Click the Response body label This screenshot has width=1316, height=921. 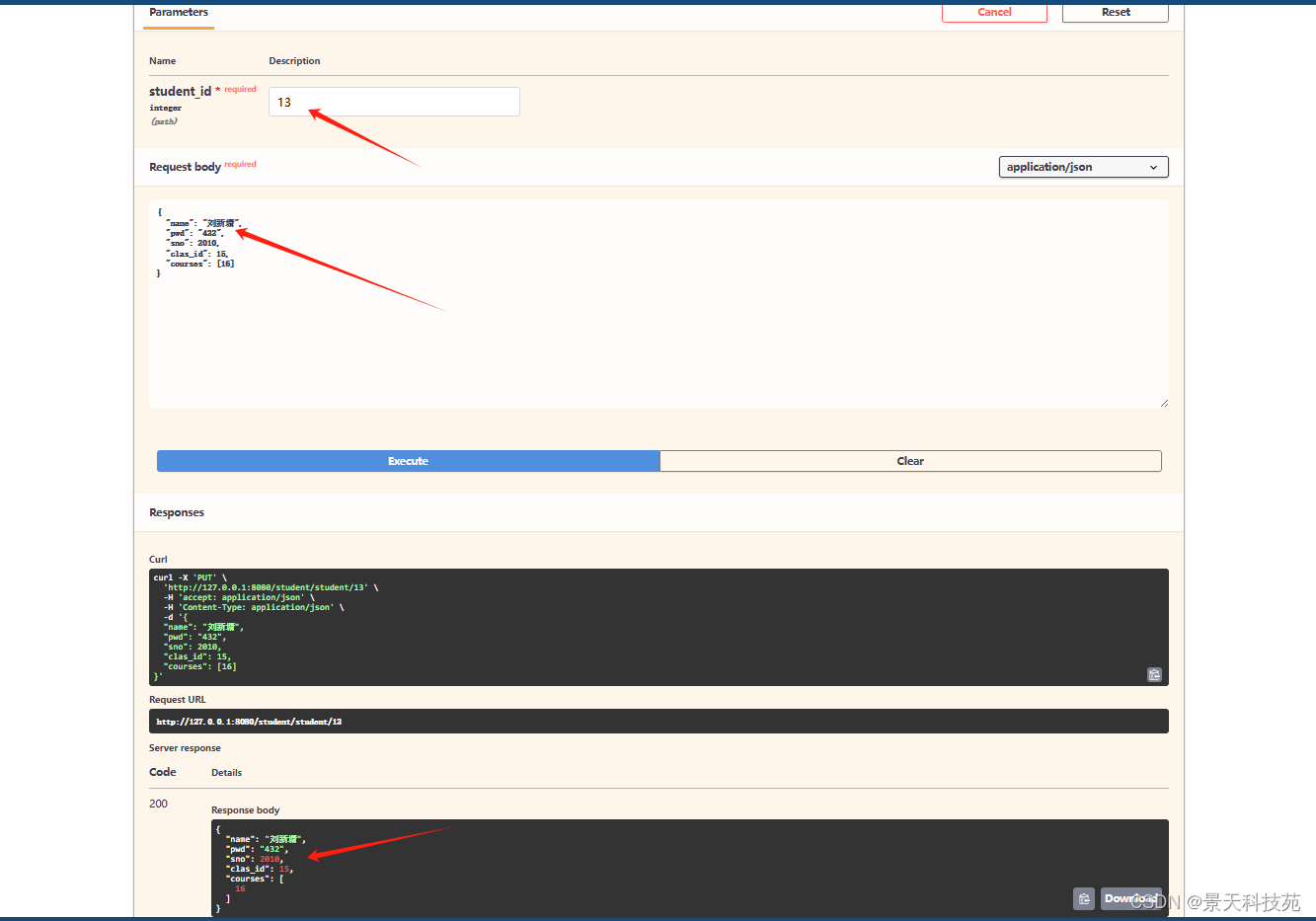pos(245,810)
